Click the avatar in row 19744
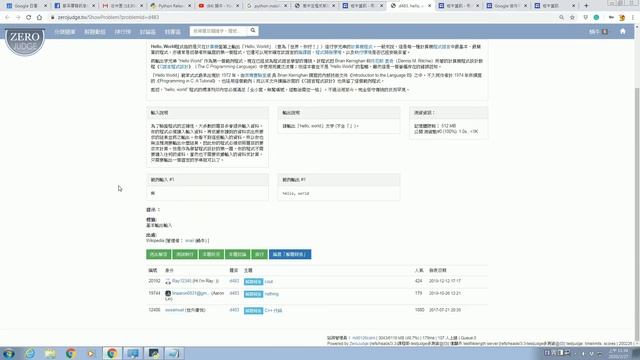Viewport: 640px width, 360px height. click(x=168, y=293)
